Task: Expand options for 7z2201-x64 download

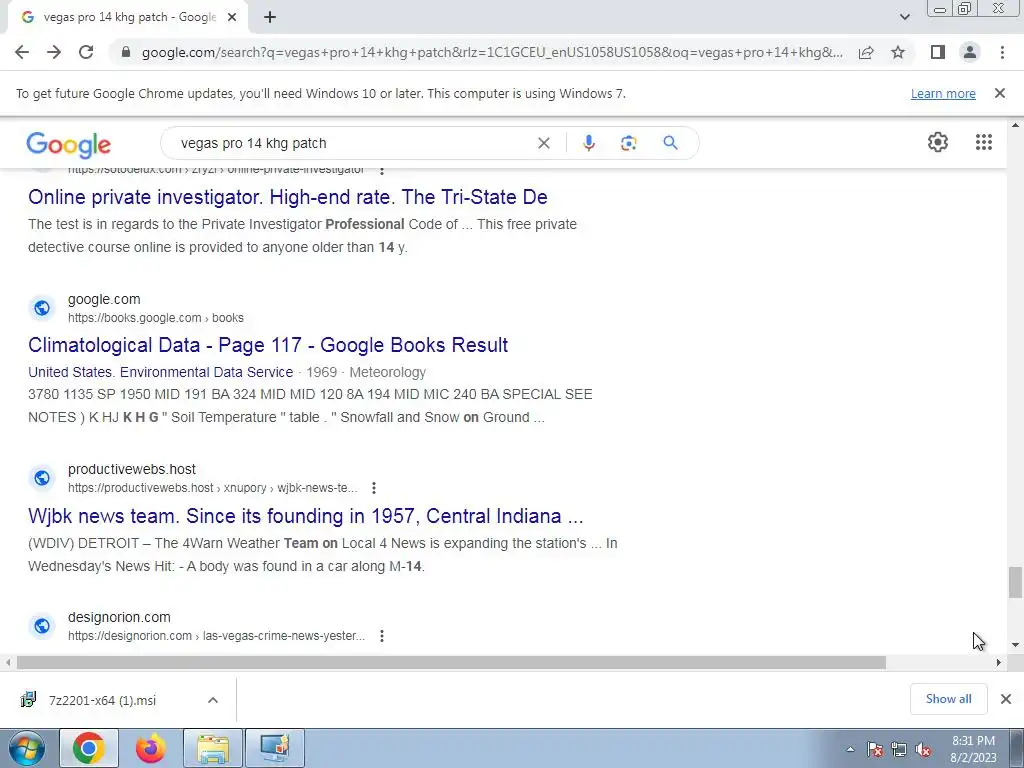Action: (213, 700)
